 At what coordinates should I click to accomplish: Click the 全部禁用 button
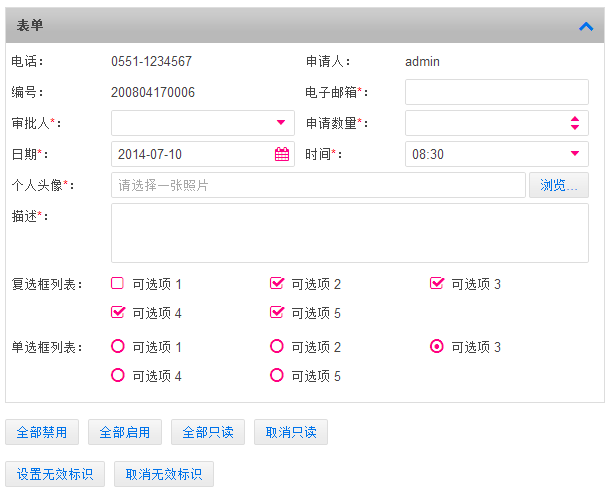tap(42, 432)
